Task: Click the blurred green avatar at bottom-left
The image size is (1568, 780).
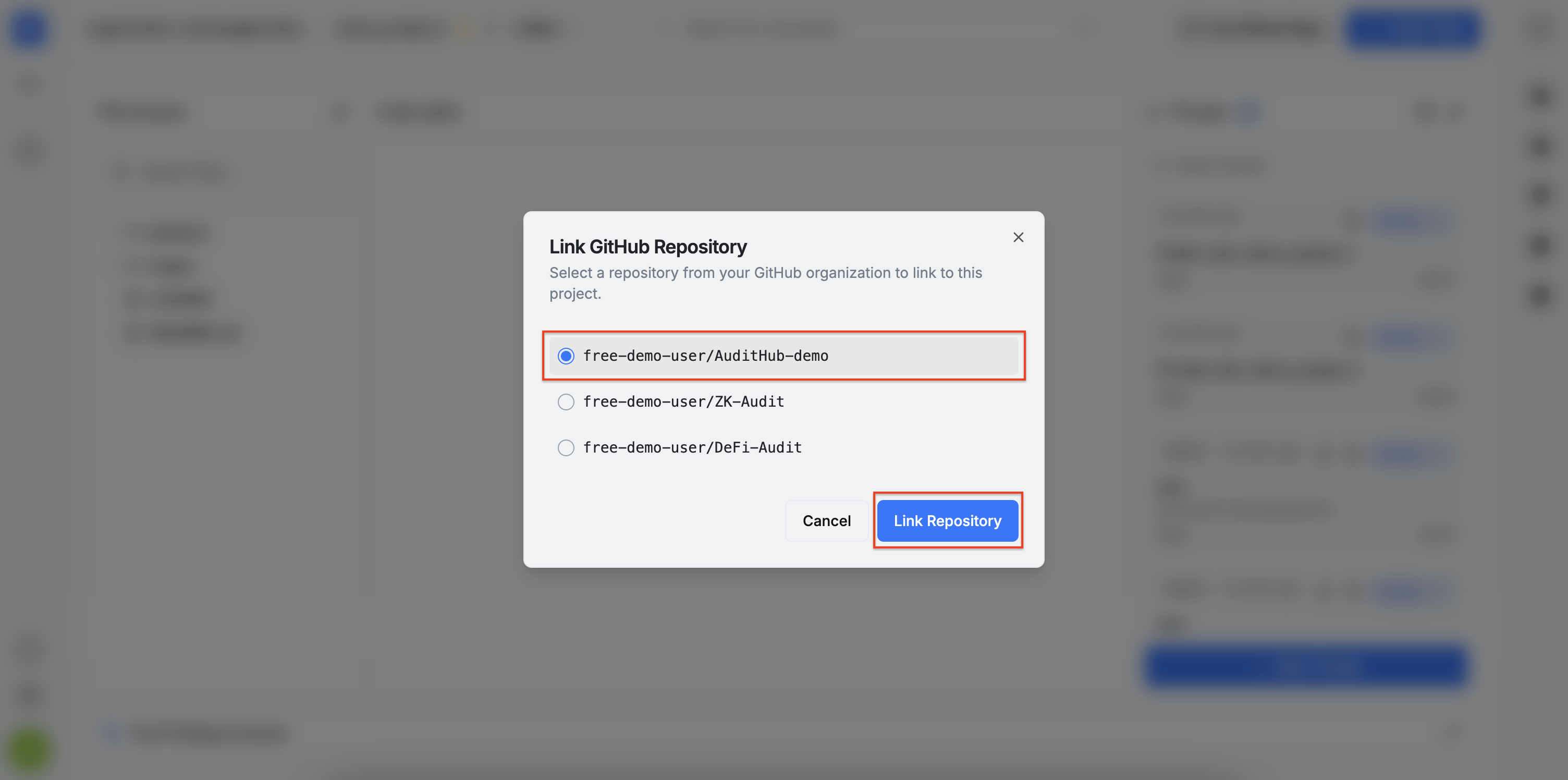Action: (x=29, y=750)
